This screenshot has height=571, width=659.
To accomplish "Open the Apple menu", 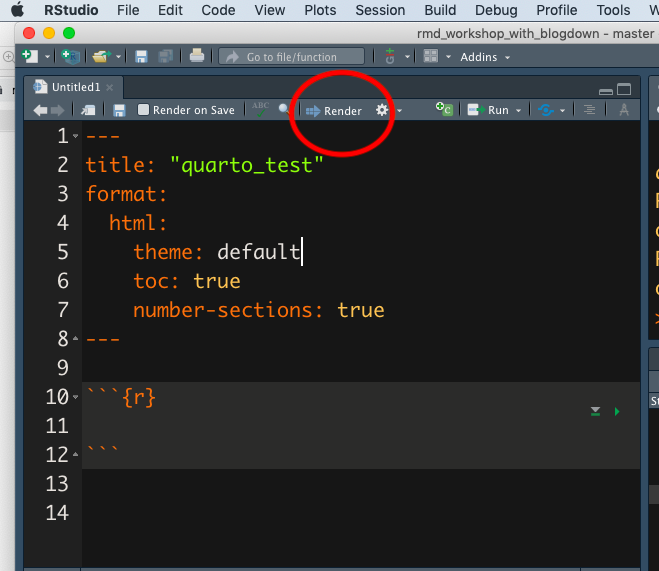I will click(17, 10).
